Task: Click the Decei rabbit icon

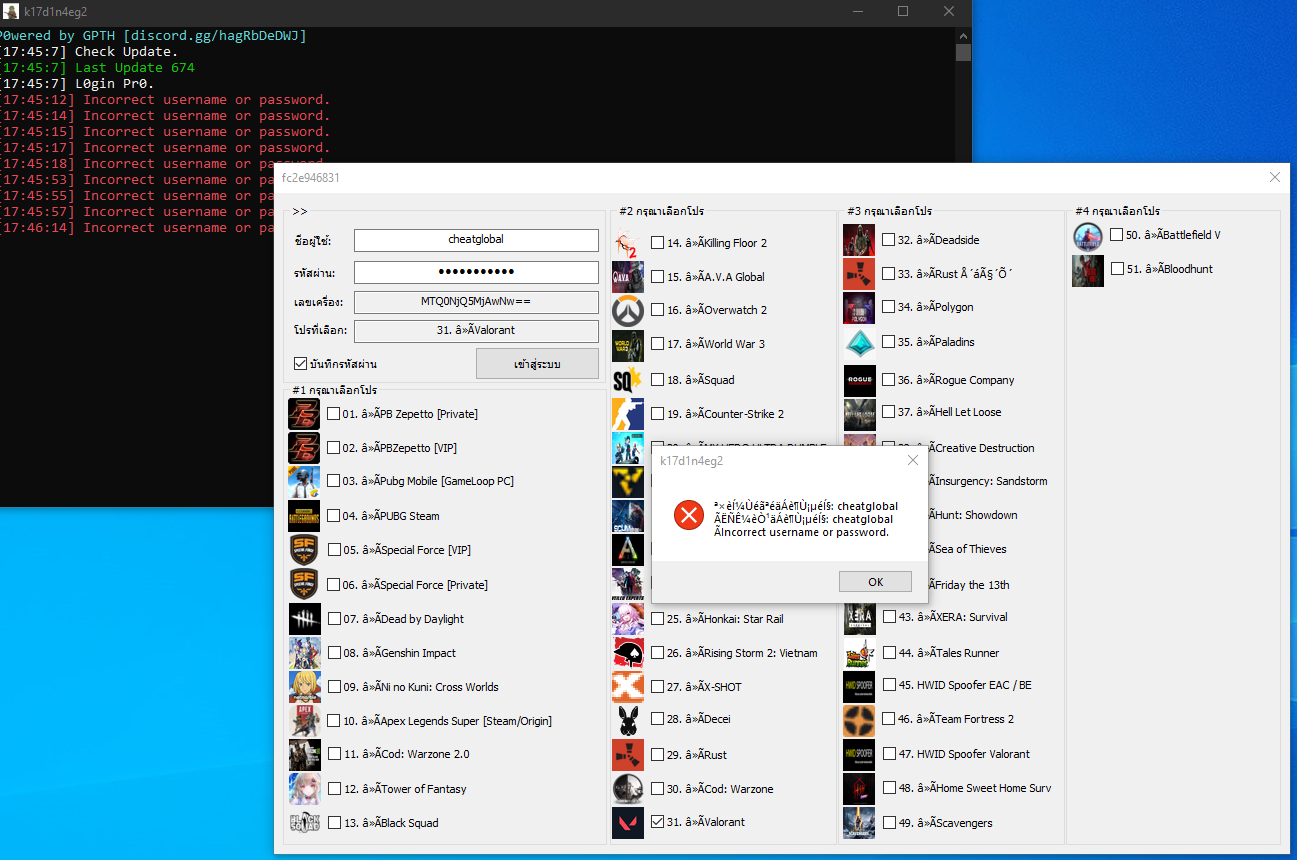Action: (x=628, y=719)
